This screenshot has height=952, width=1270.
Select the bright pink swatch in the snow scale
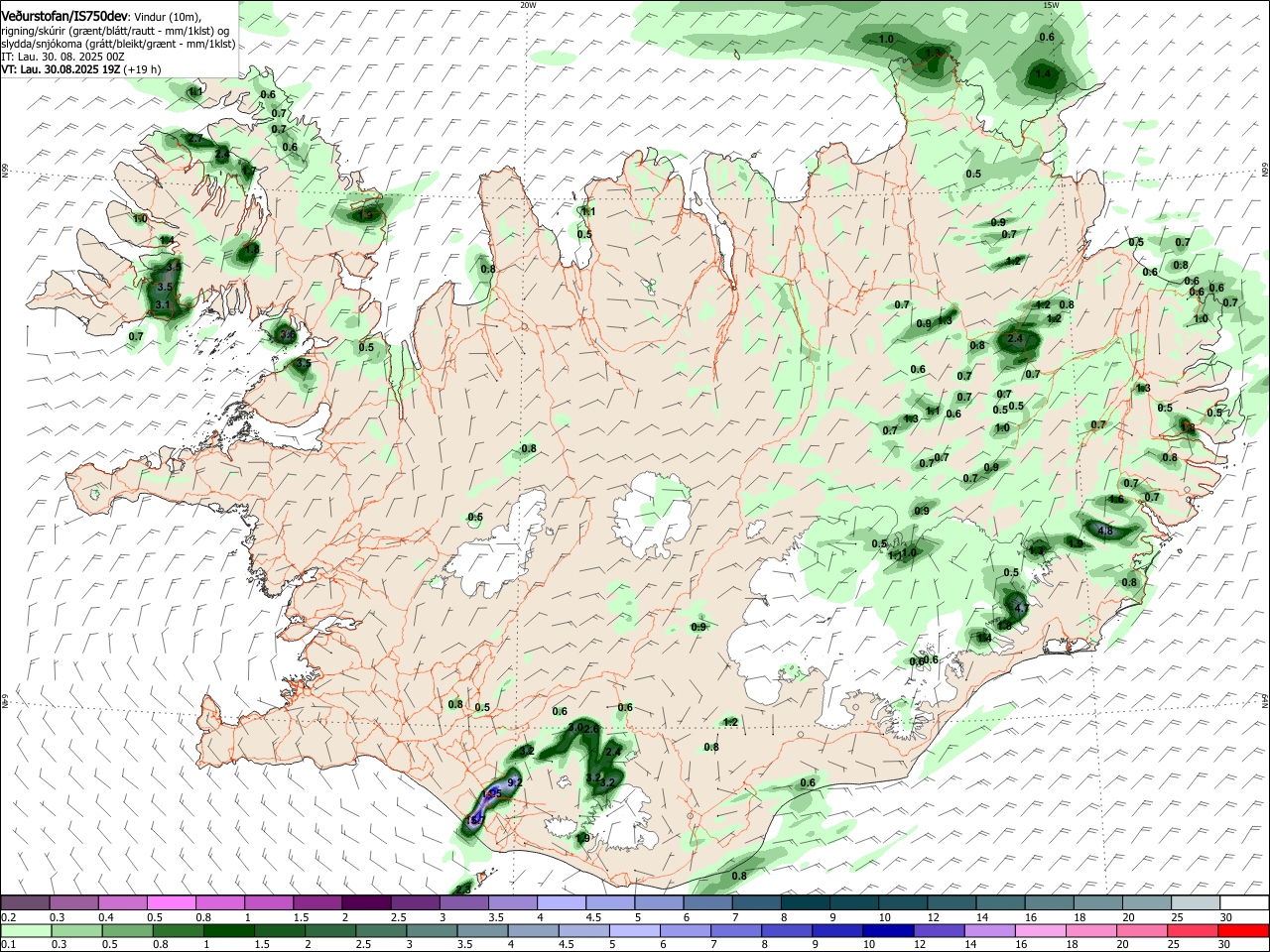[x=171, y=903]
